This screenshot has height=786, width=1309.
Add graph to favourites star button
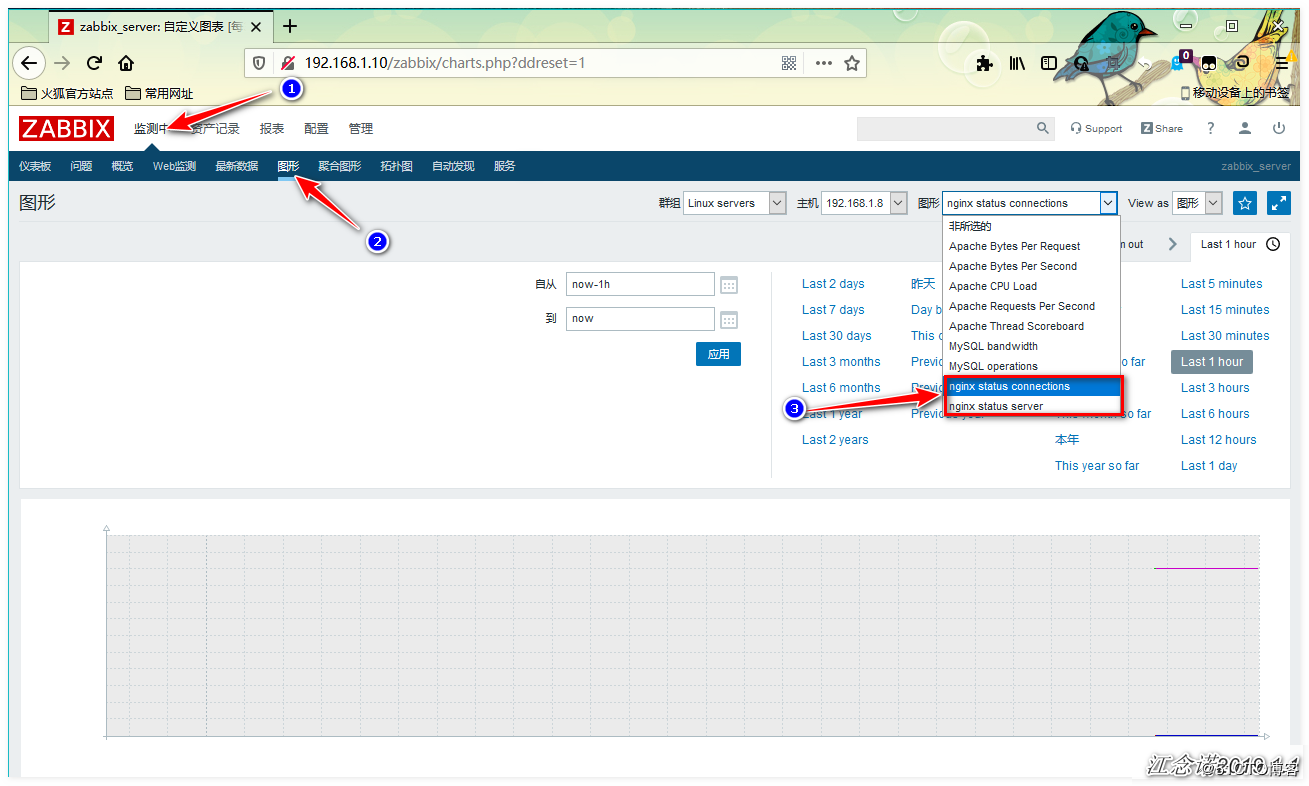coord(1245,203)
